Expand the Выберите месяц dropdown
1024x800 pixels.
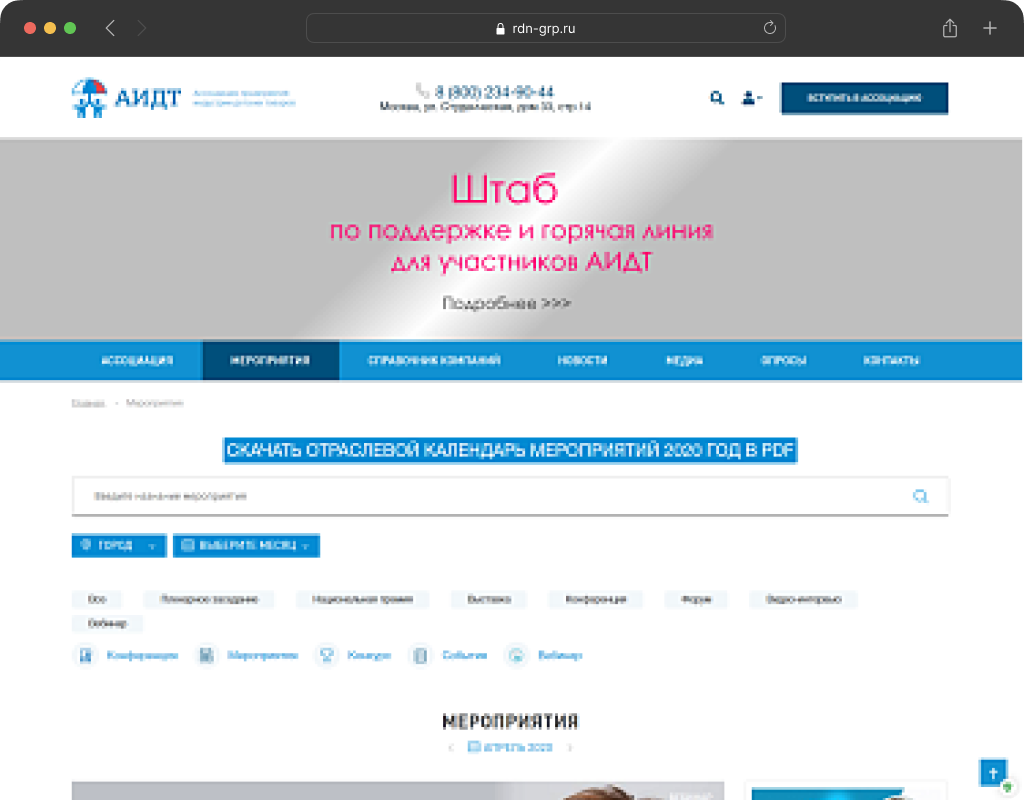(x=246, y=546)
